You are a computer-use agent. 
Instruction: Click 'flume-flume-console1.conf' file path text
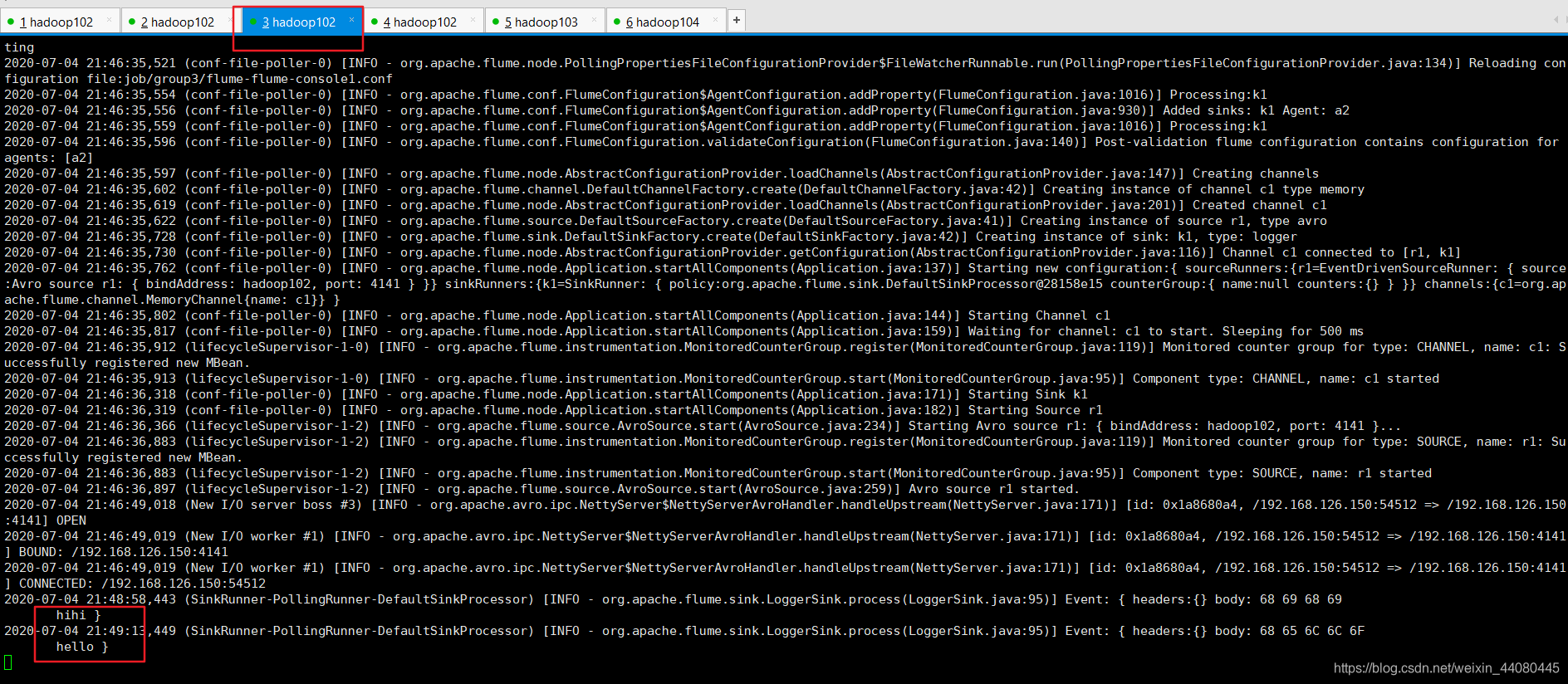pos(300,79)
